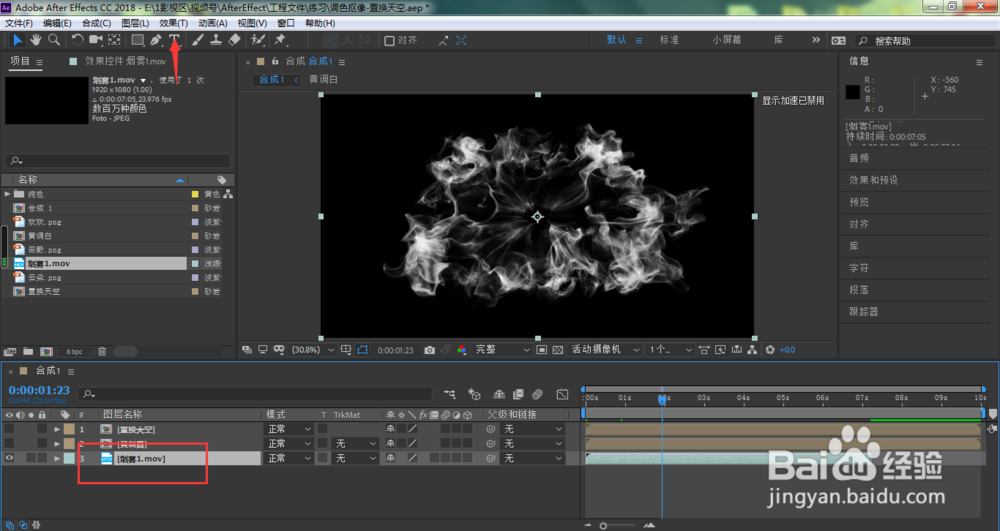Screen dimensions: 1000x531
Task: Hide the 烟雾1.mov layer with eye toggle
Action: click(x=10, y=458)
